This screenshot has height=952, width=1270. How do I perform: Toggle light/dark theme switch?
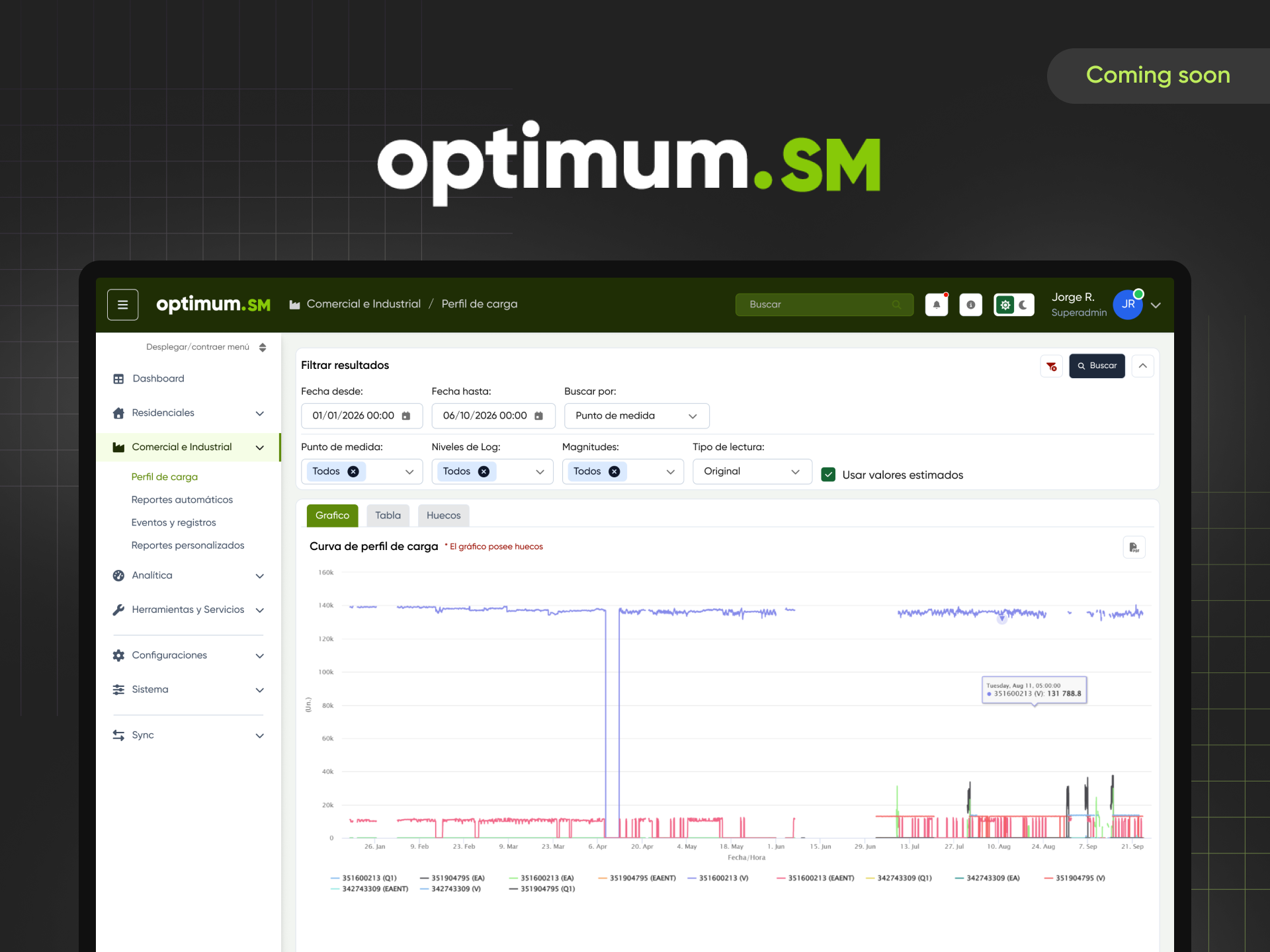coord(1014,305)
